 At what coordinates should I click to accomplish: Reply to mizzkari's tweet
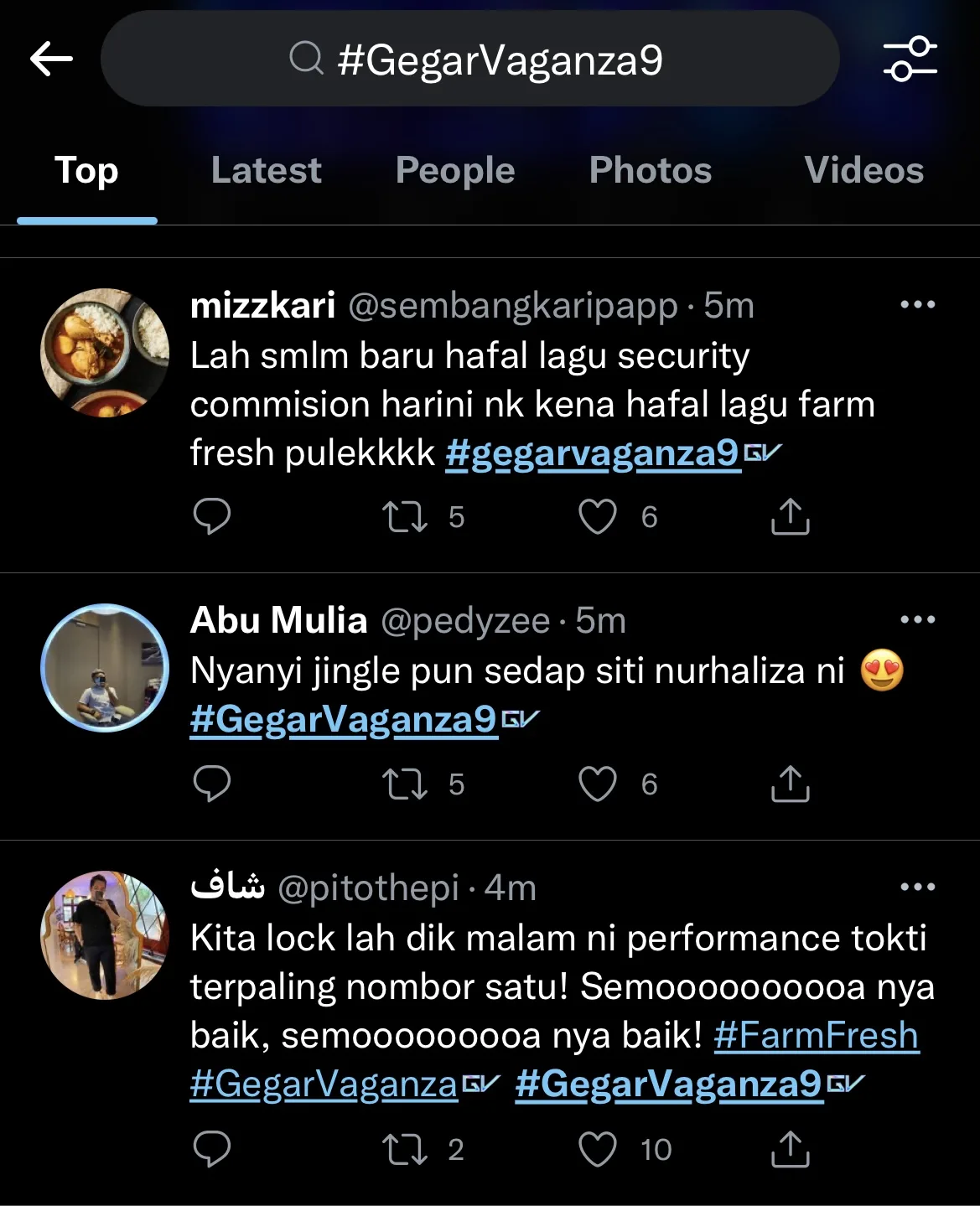(211, 516)
